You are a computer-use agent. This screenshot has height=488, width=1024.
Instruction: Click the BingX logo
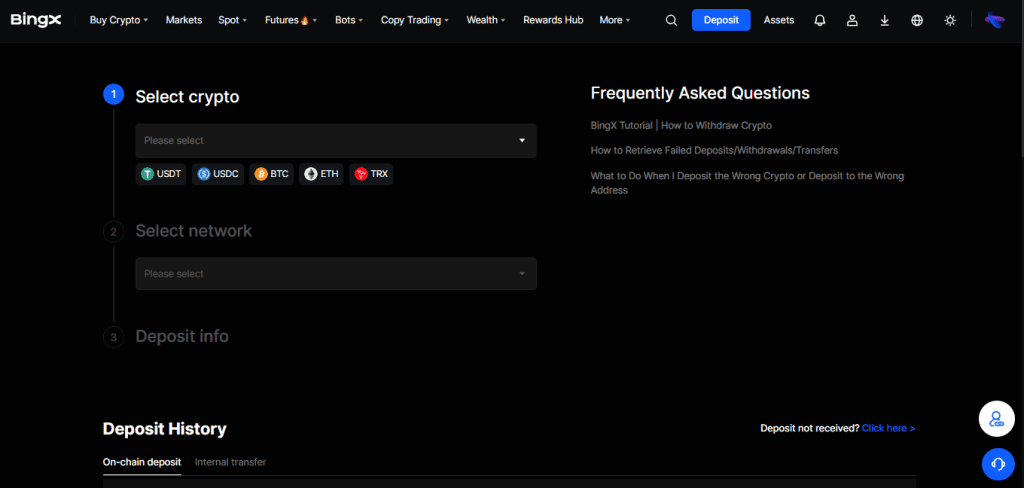pyautogui.click(x=36, y=20)
